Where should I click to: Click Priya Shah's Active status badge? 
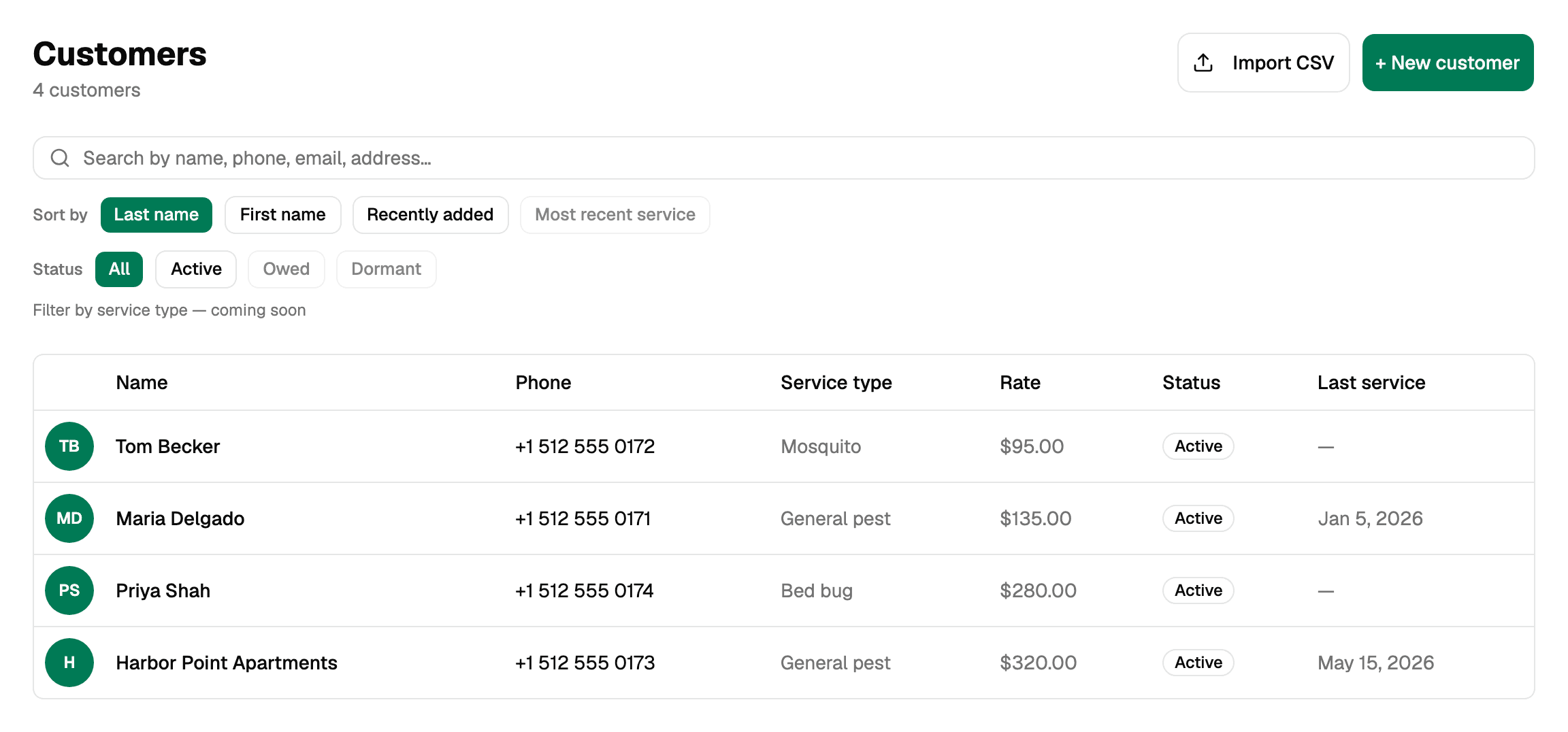point(1198,590)
